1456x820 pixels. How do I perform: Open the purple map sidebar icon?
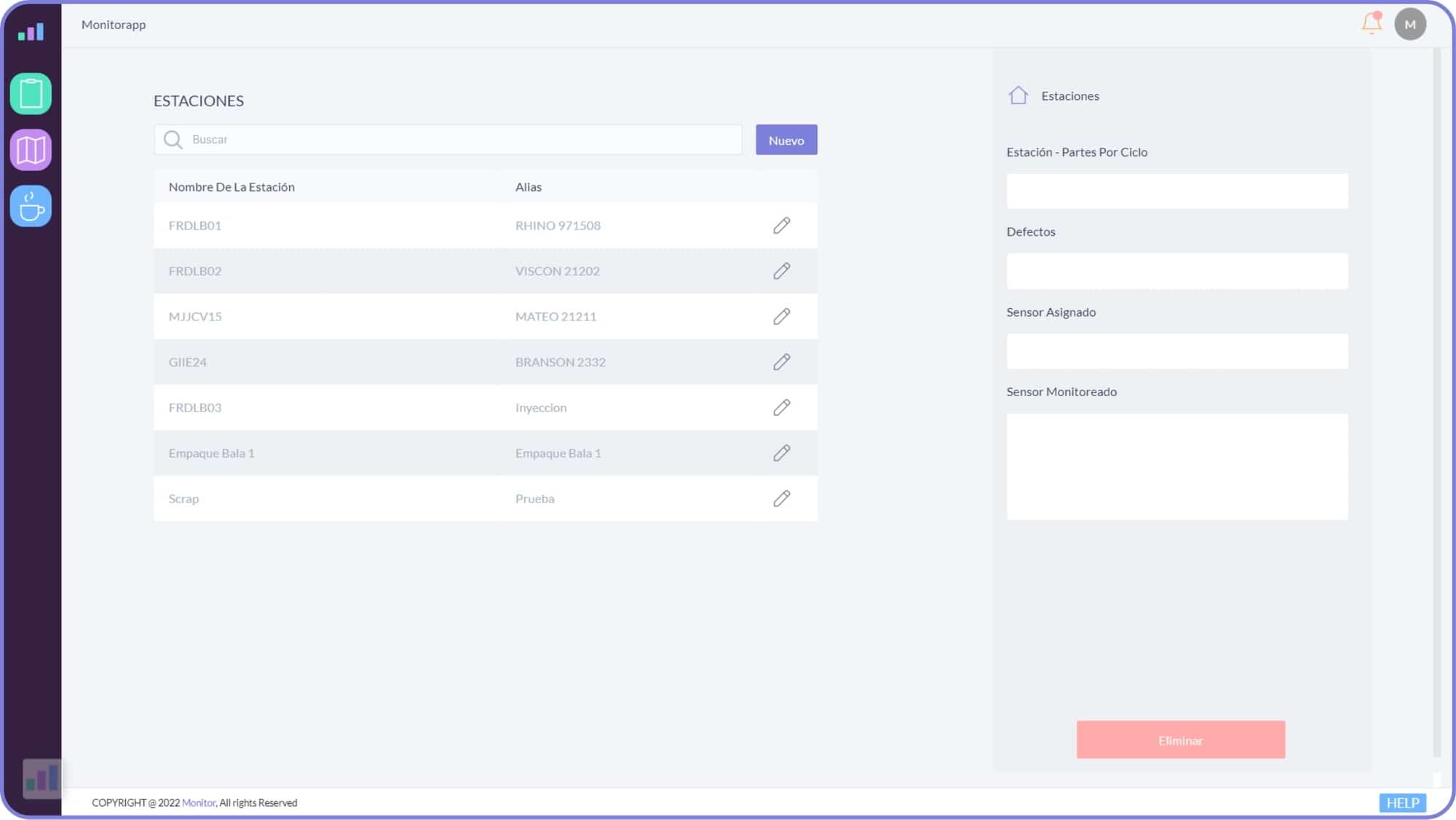(31, 150)
